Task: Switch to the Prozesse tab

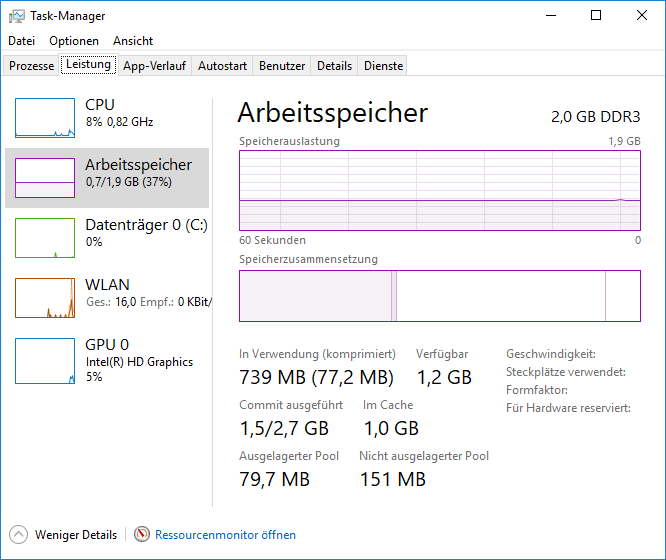Action: click(31, 66)
